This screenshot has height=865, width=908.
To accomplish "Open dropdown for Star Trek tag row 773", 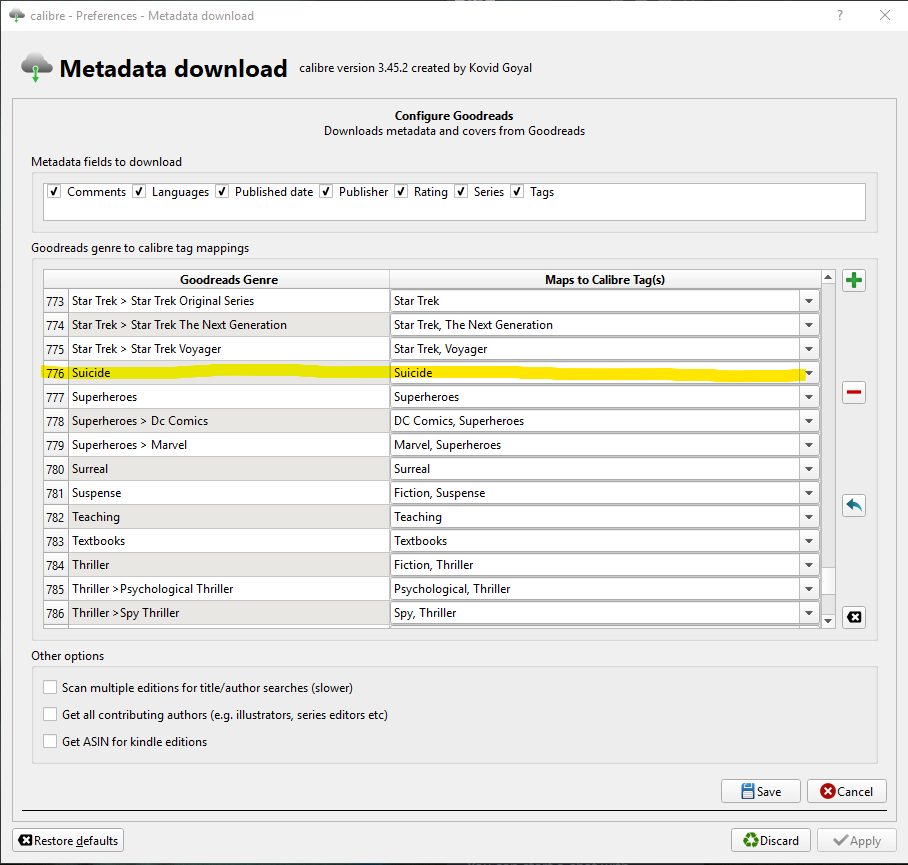I will (x=809, y=301).
